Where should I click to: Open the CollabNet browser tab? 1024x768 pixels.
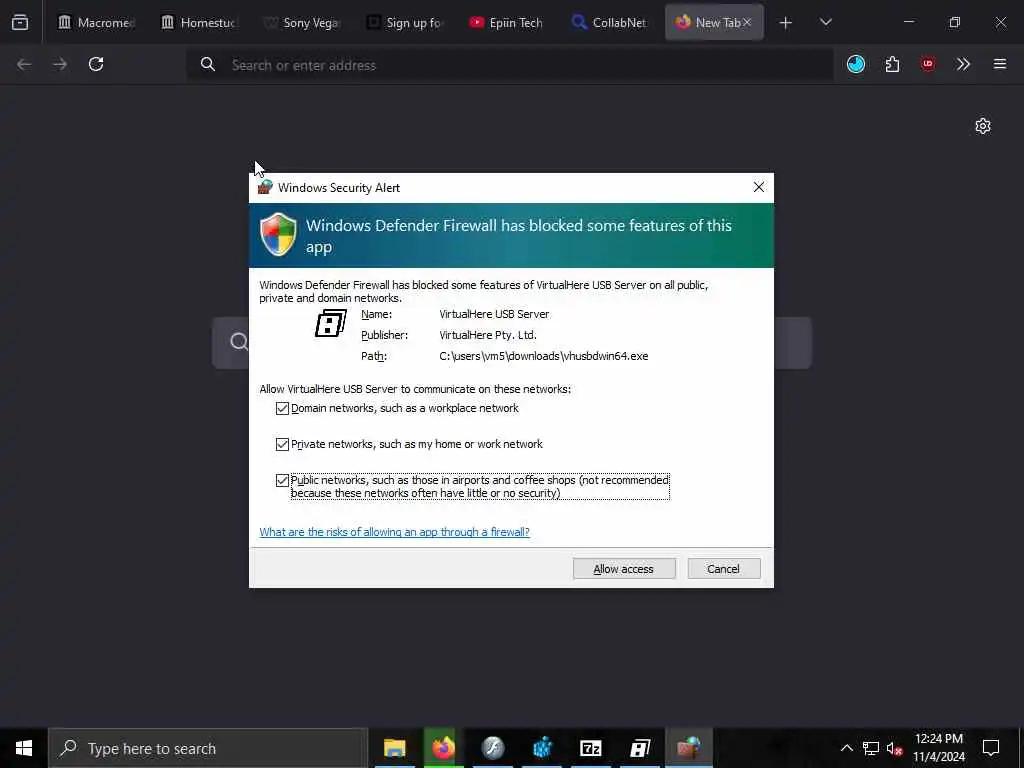(x=609, y=22)
